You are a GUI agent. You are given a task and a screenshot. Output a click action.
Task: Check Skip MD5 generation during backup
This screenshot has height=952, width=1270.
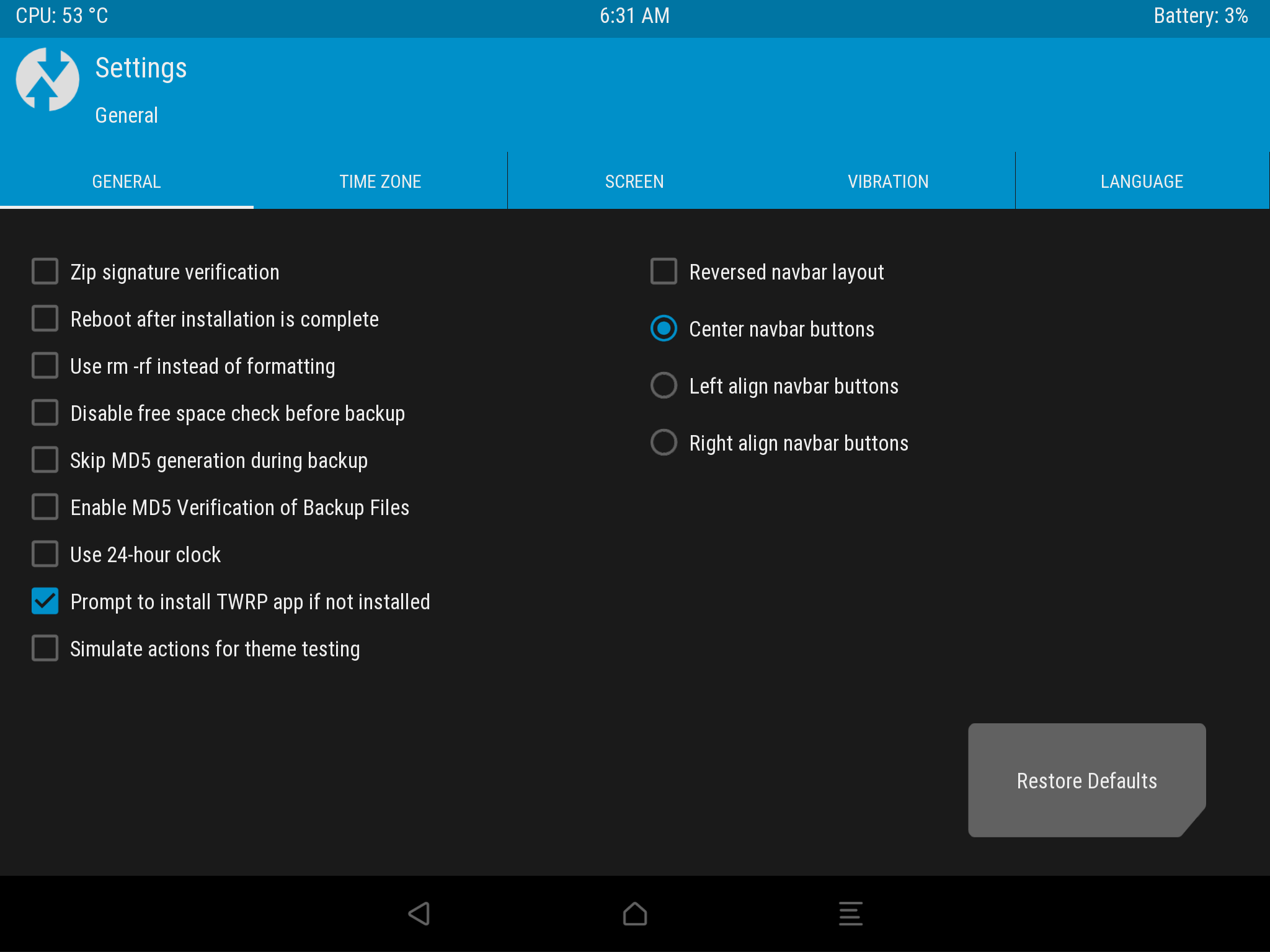coord(45,460)
